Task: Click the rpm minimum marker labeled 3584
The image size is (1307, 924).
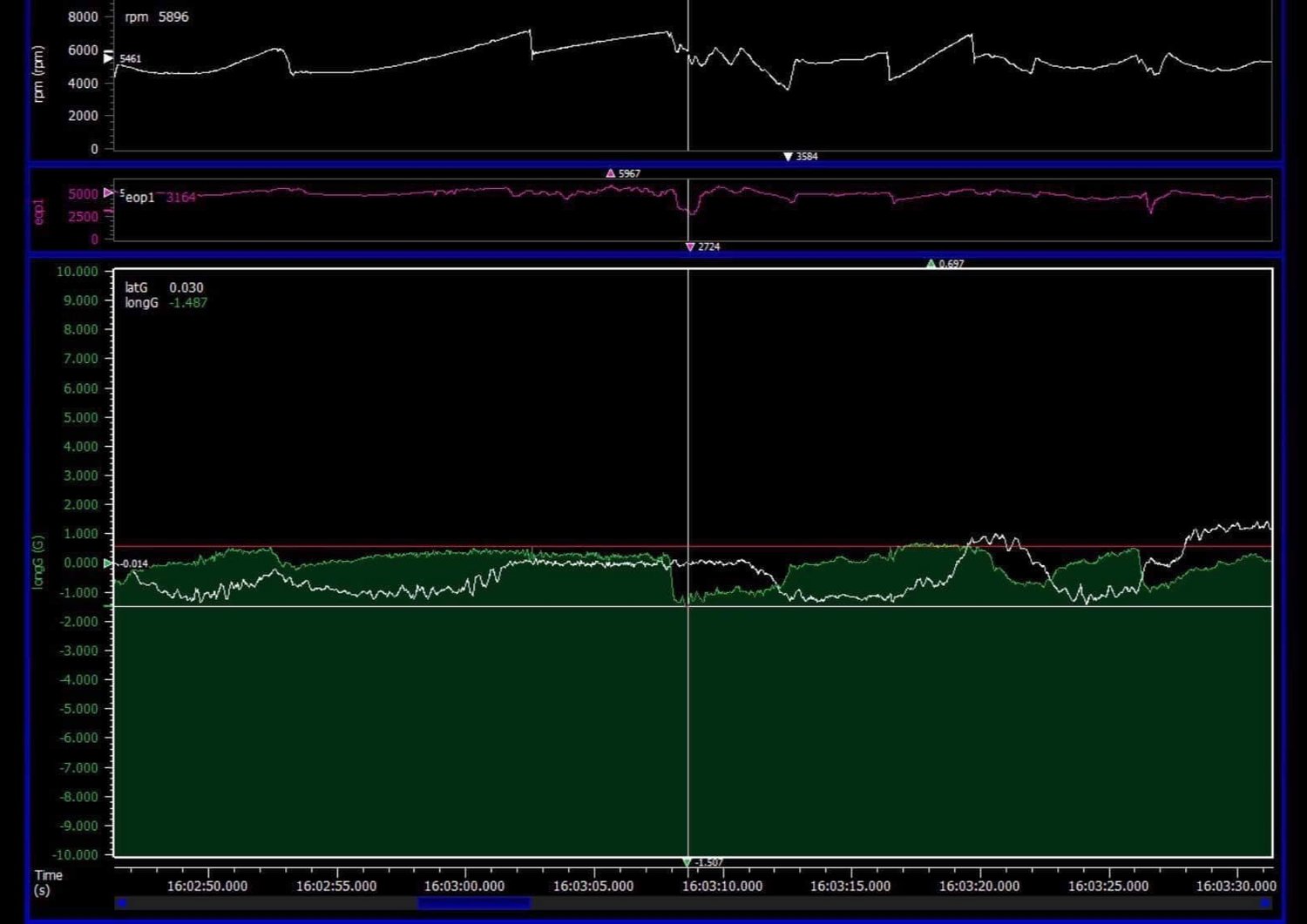Action: click(788, 157)
